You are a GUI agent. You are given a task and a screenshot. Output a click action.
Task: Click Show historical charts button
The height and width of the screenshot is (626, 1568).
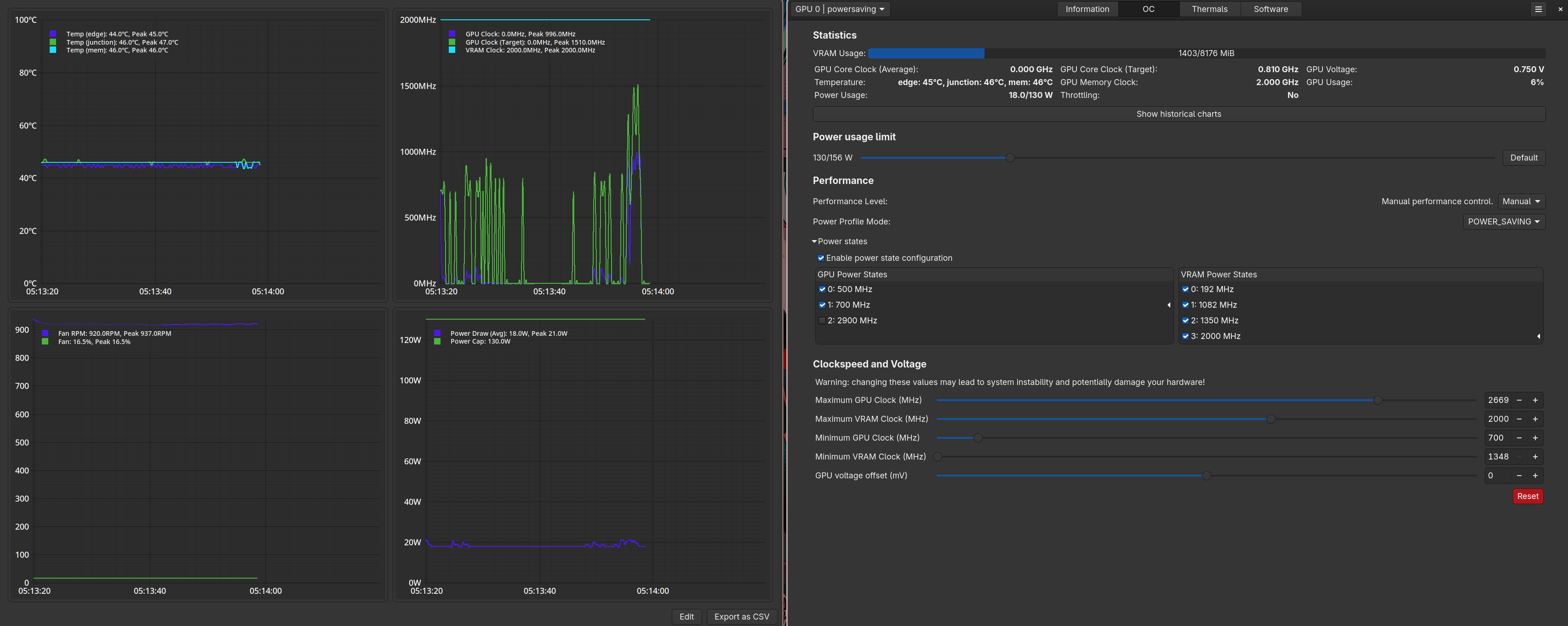1179,114
